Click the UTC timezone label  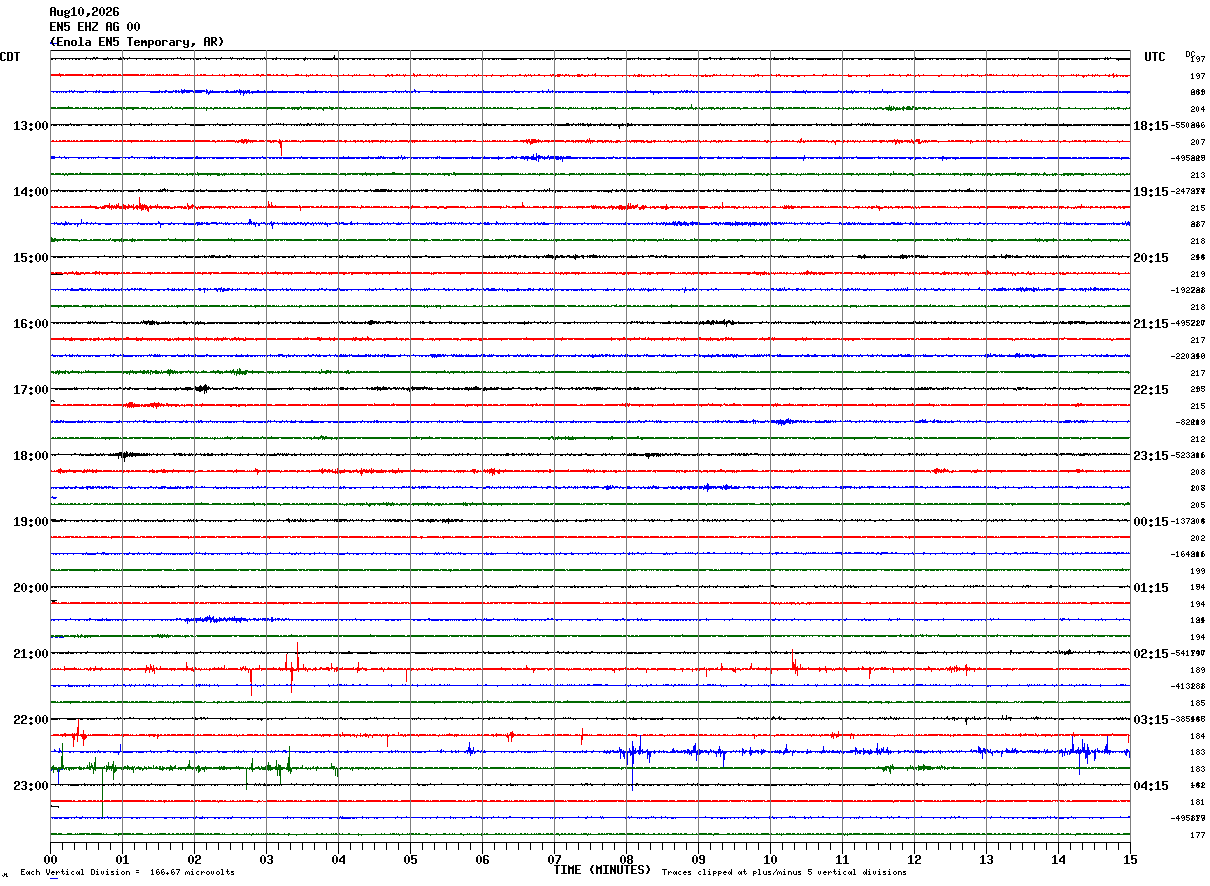click(1155, 57)
